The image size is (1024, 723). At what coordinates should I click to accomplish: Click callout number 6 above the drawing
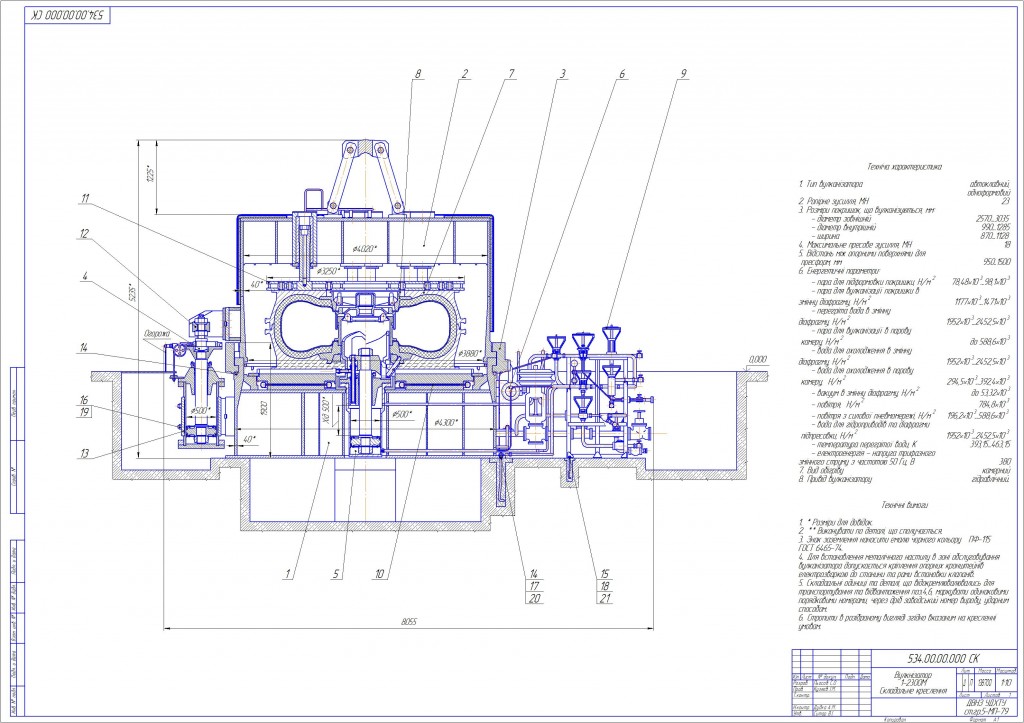click(x=622, y=74)
